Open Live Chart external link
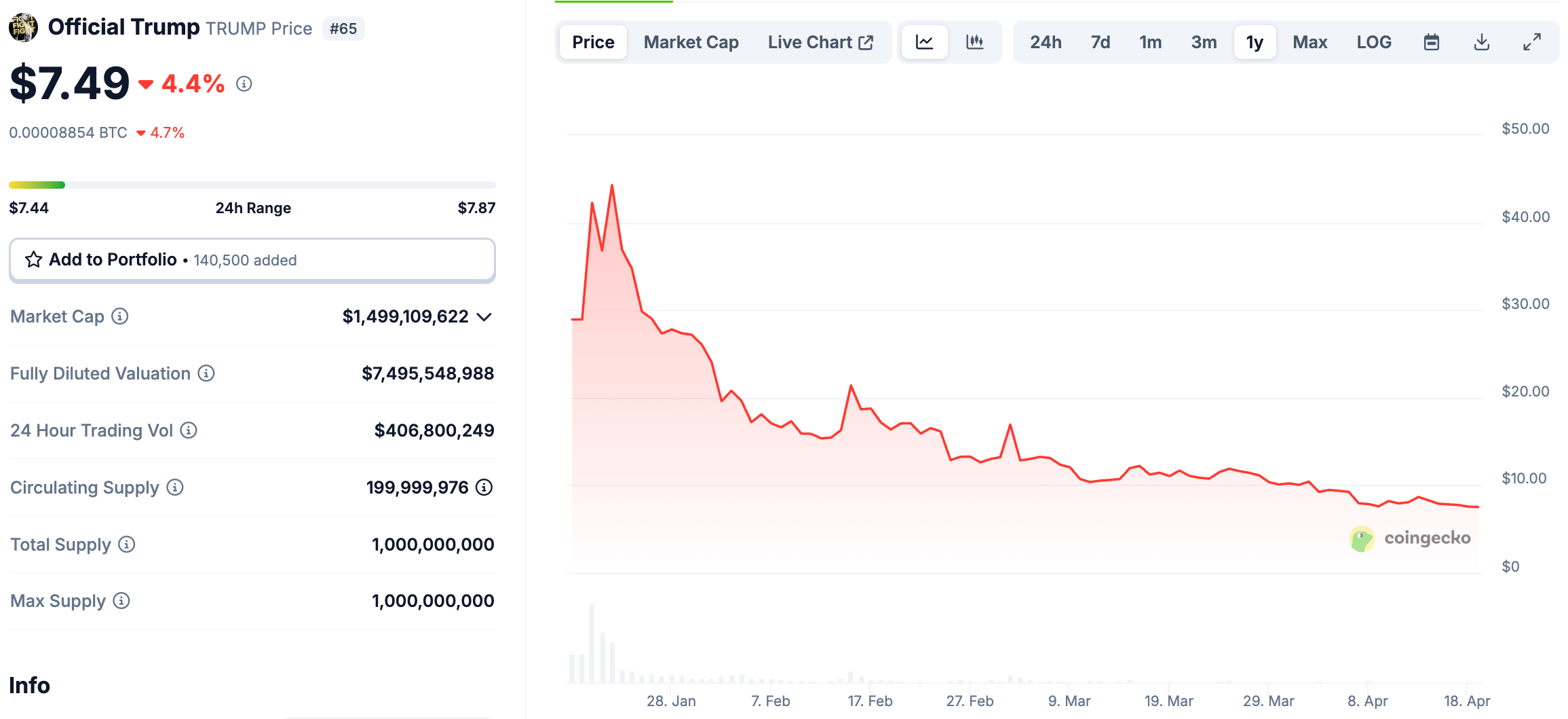 820,42
